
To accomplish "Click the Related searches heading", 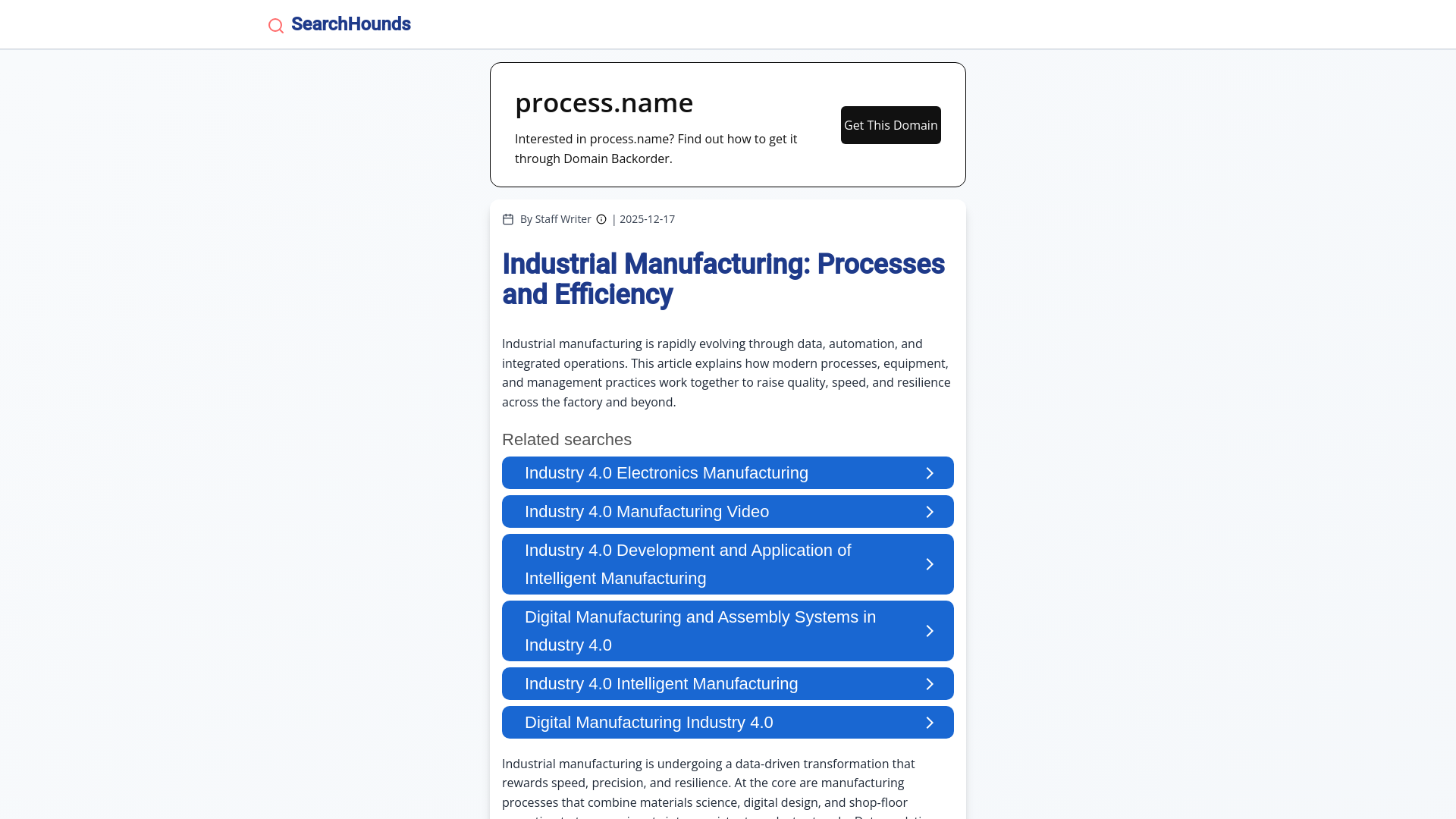I will coord(566,440).
